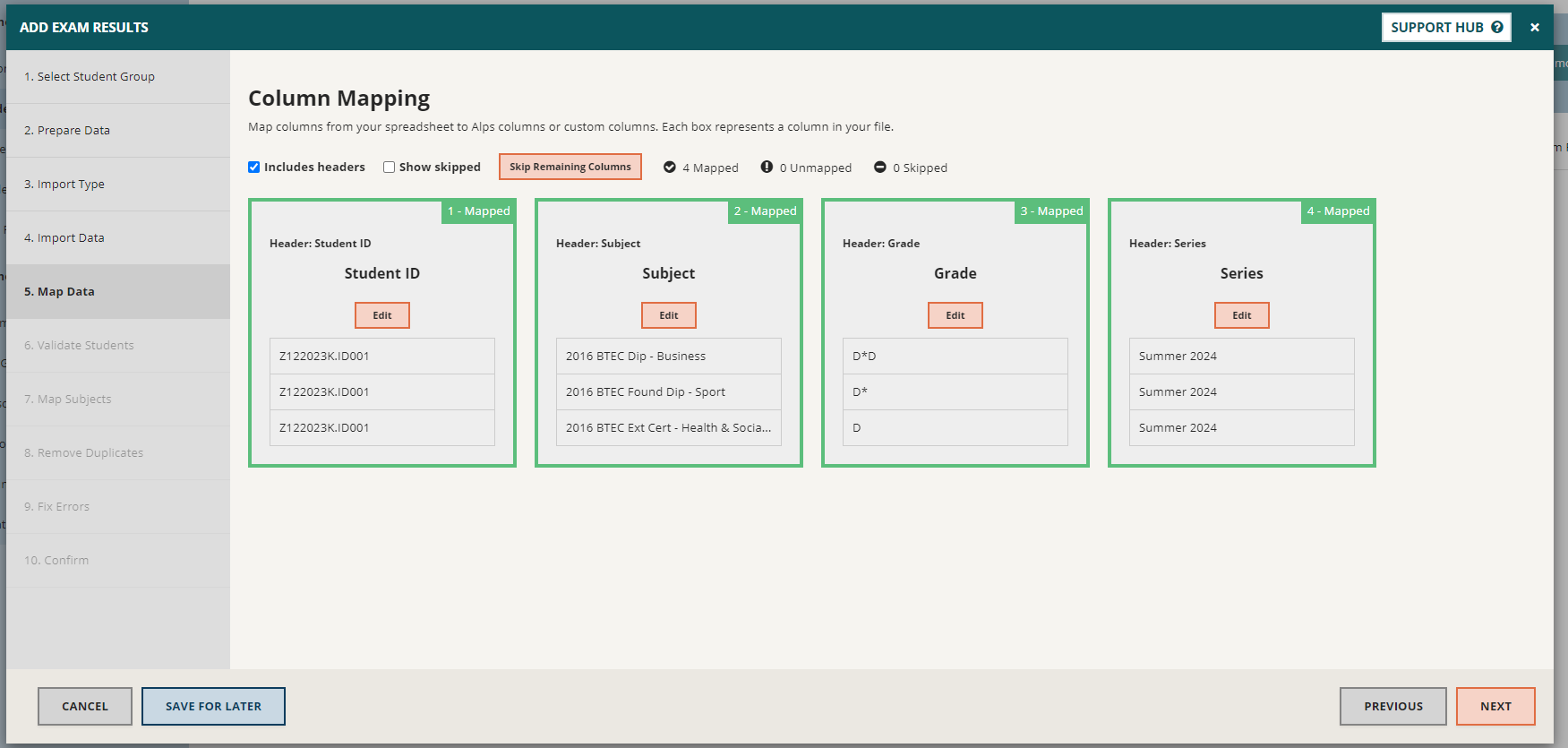The width and height of the screenshot is (1568, 748).
Task: Click the Cancel button
Action: click(85, 706)
